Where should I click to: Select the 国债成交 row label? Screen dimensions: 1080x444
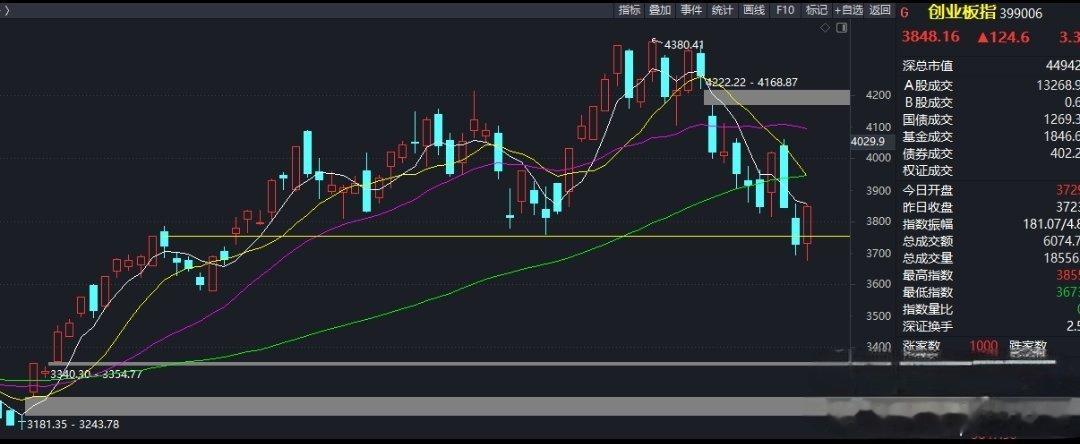point(928,120)
